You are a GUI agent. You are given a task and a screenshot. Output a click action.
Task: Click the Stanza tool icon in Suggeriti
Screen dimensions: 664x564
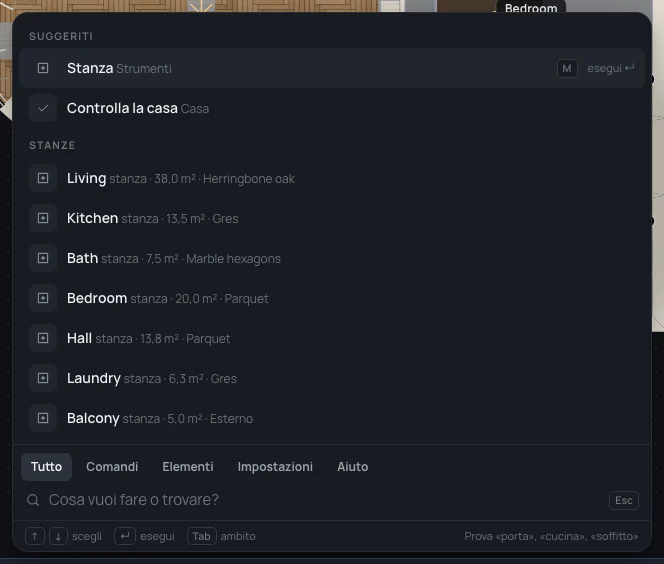click(x=43, y=68)
